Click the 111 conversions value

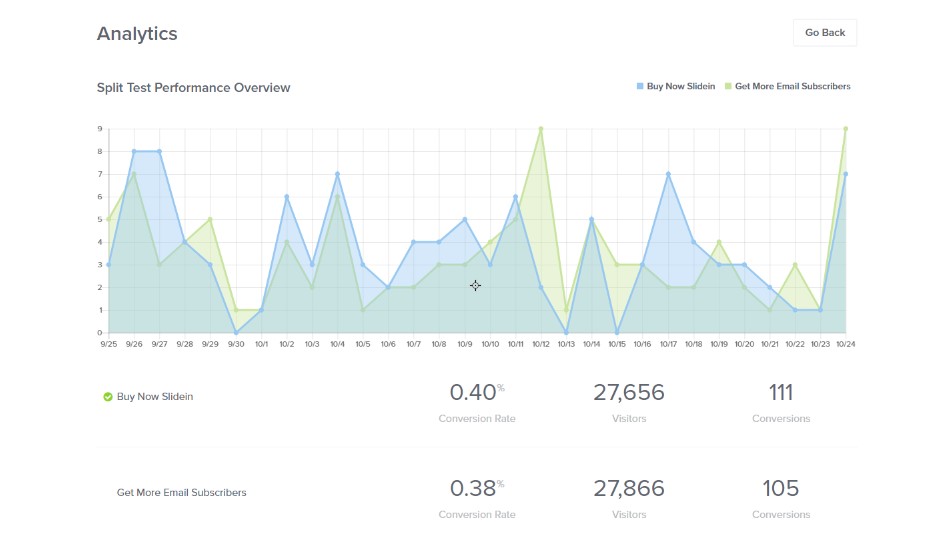(x=780, y=392)
